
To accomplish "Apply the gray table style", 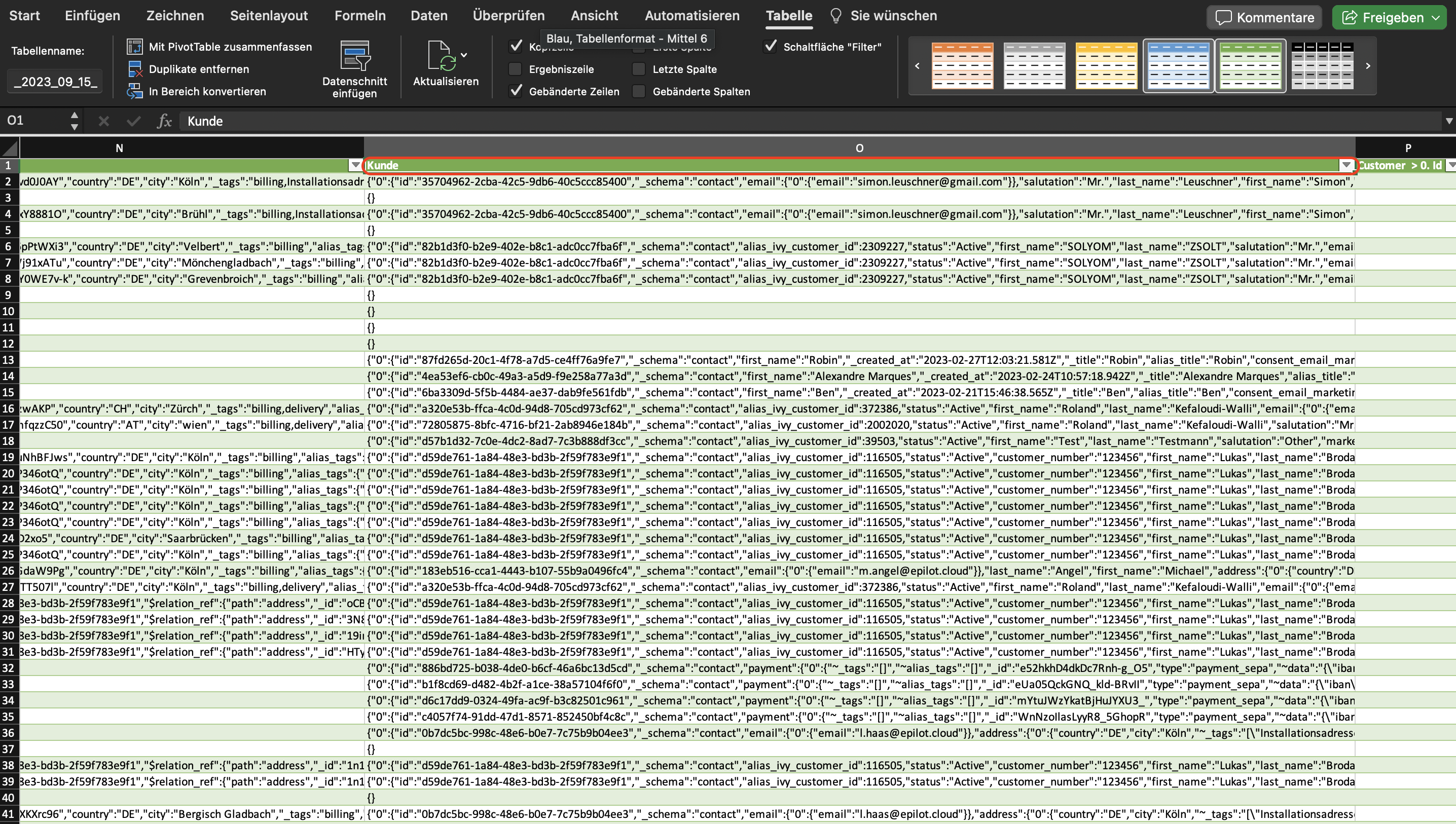I will click(x=1034, y=66).
